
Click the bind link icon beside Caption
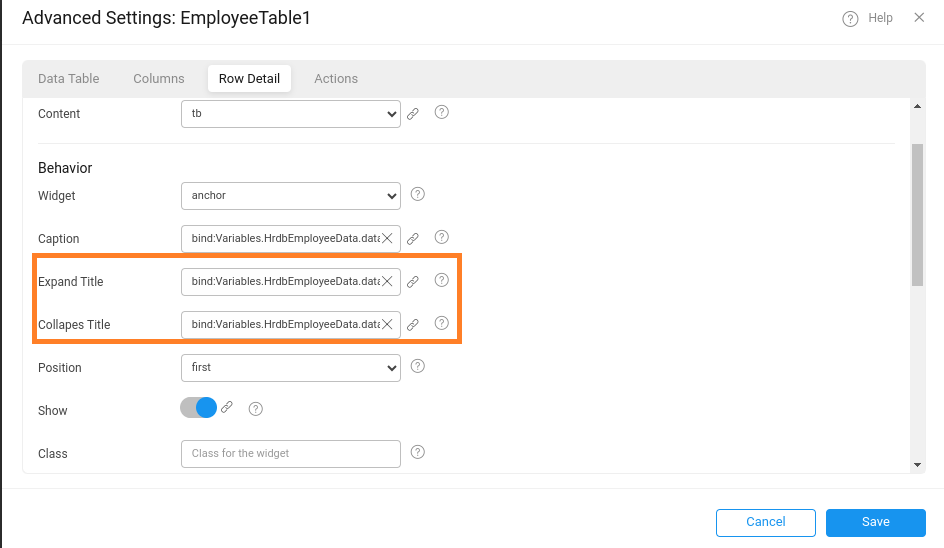point(413,239)
